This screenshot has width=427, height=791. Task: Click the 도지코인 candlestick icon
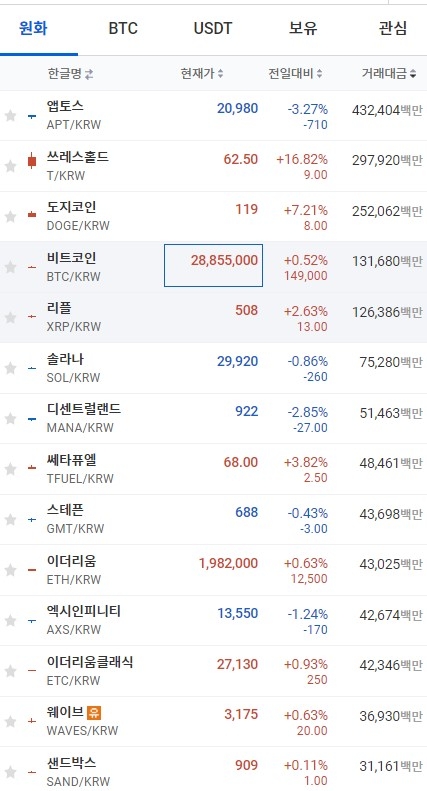32,214
